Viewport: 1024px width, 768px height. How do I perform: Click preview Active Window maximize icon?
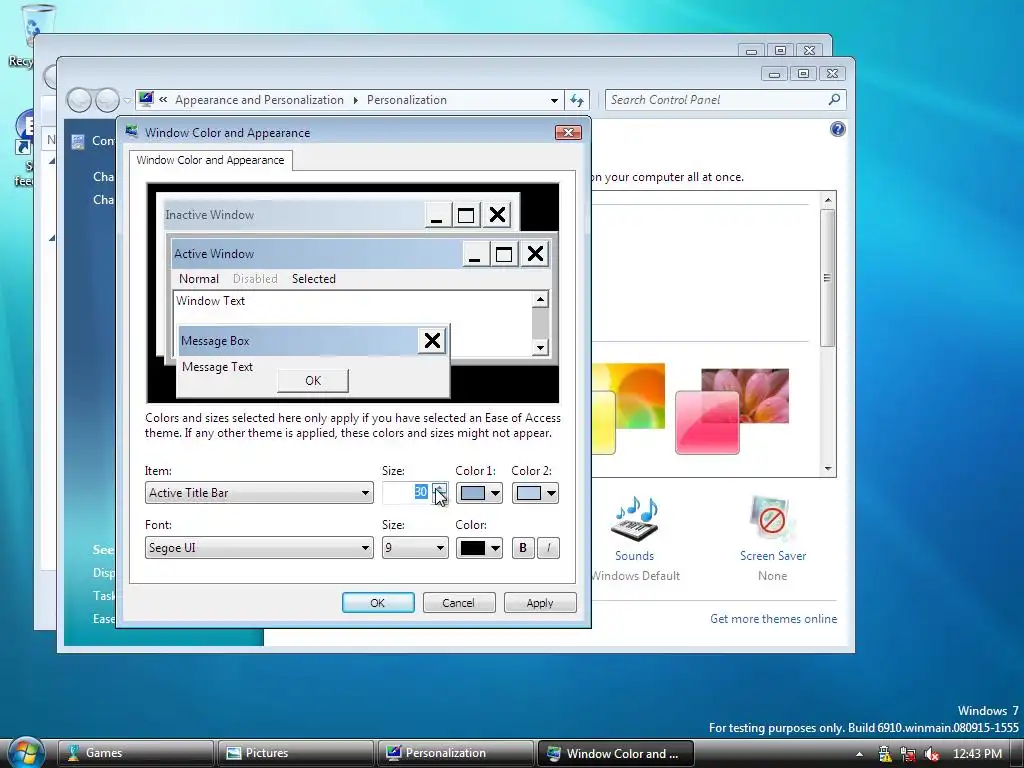point(504,254)
